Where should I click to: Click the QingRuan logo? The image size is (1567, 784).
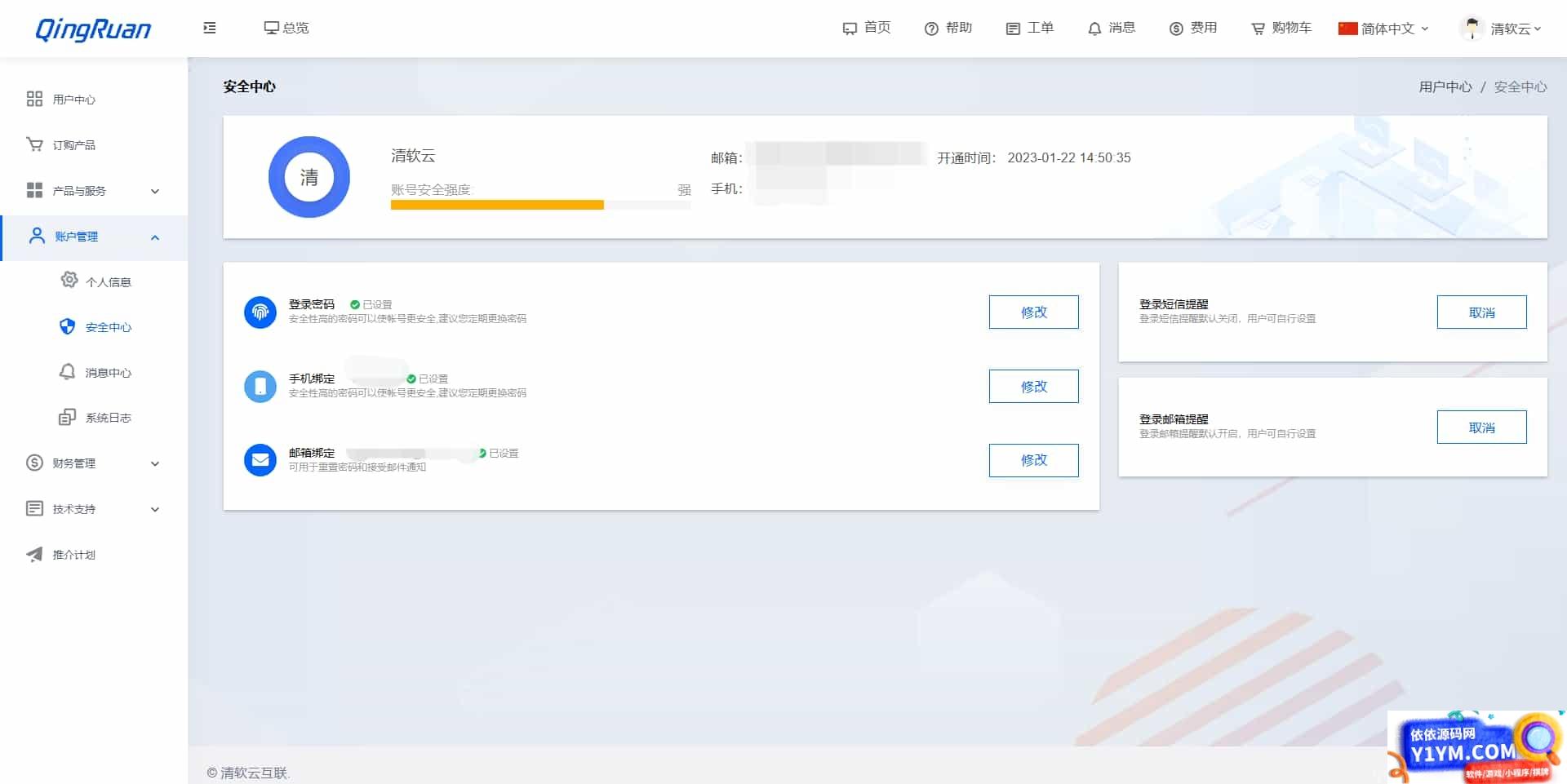click(x=93, y=29)
